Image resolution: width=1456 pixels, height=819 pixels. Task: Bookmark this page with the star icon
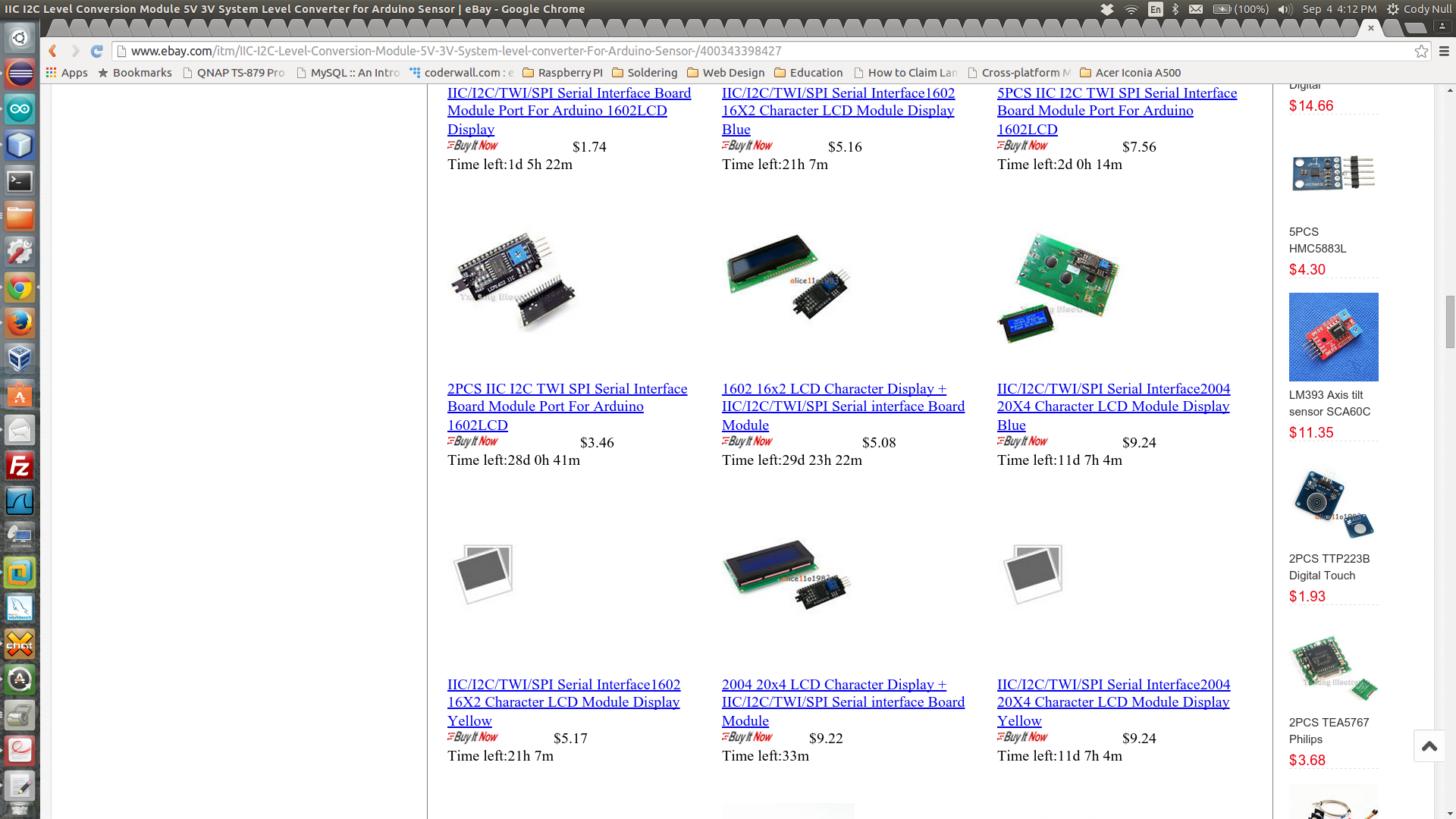point(1421,51)
